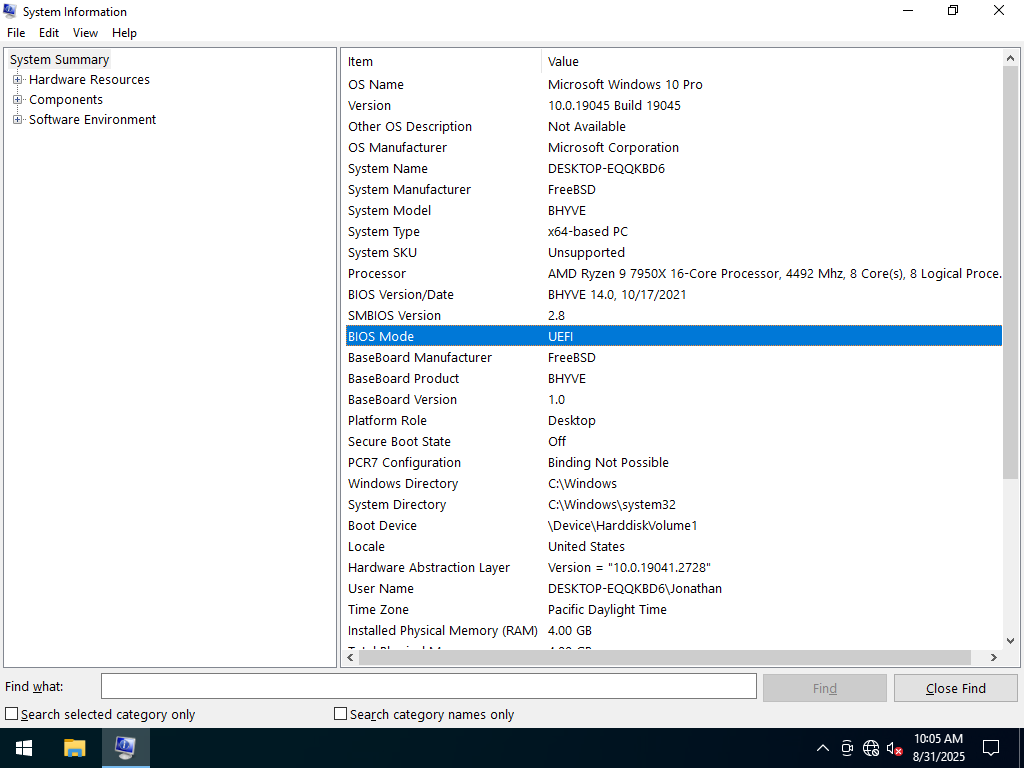The width and height of the screenshot is (1024, 768).
Task: Select the System Model row
Action: pos(673,210)
